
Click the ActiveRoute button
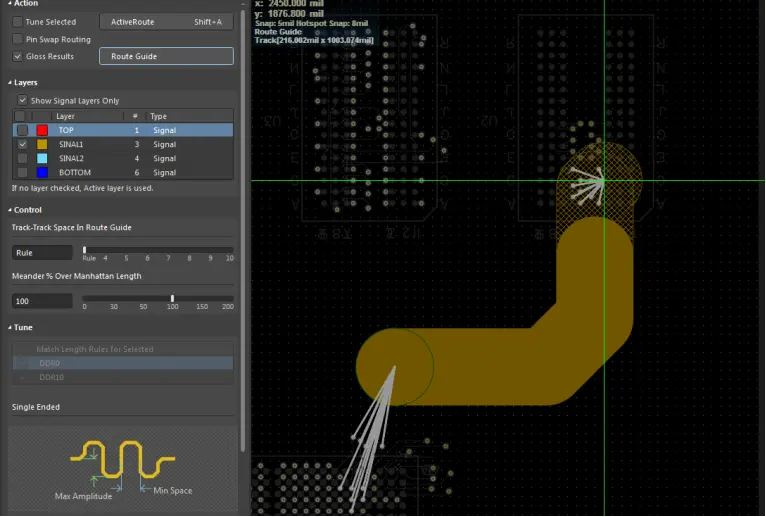click(x=166, y=22)
